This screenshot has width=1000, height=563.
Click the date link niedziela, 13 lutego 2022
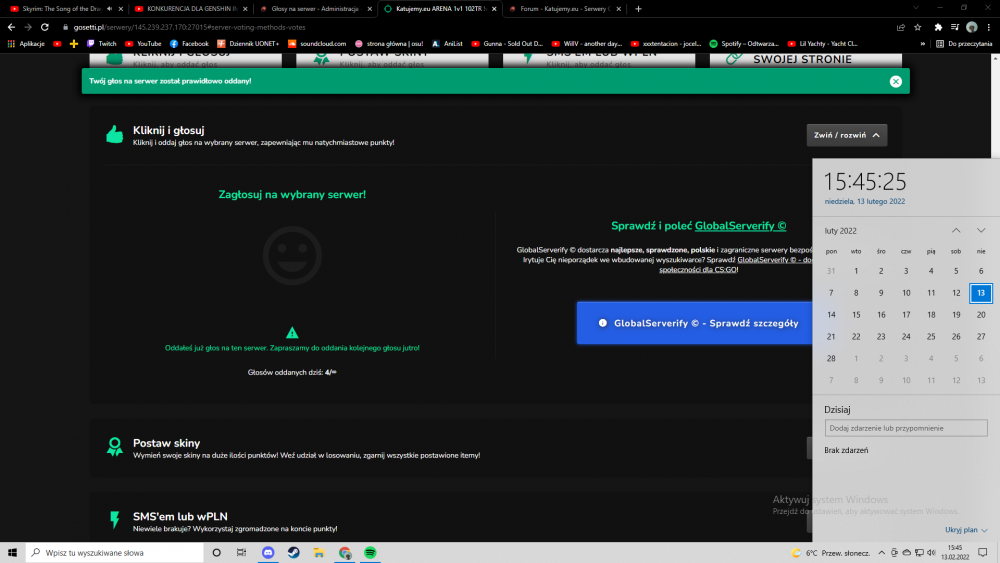coord(865,201)
